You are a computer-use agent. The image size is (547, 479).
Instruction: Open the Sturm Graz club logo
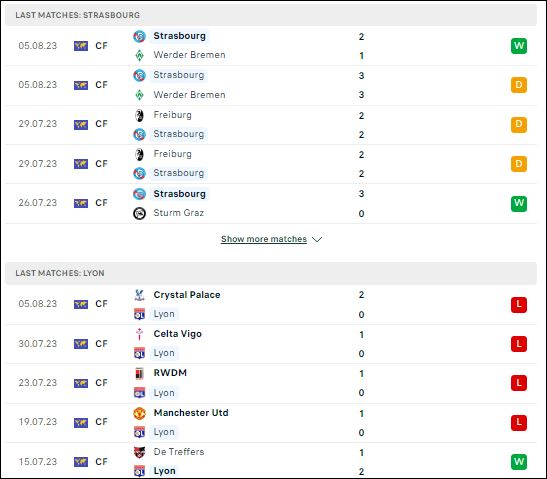(x=139, y=213)
